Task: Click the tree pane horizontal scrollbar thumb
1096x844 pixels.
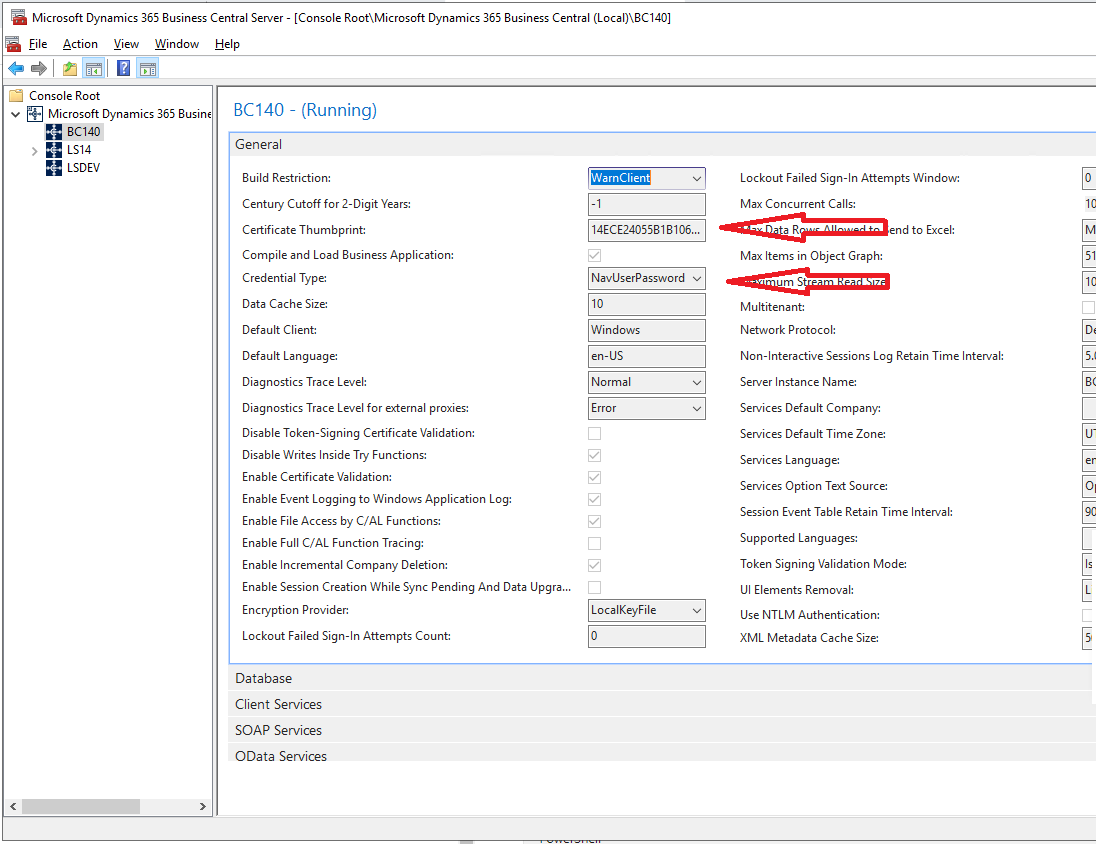Action: point(80,806)
